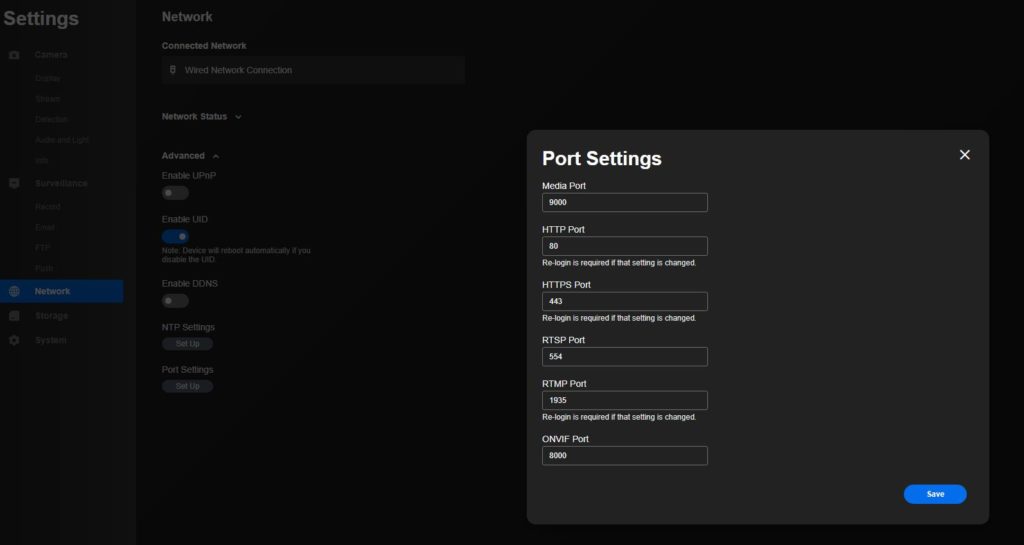This screenshot has width=1024, height=545.
Task: Disable the Enable UID switch
Action: [x=176, y=237]
